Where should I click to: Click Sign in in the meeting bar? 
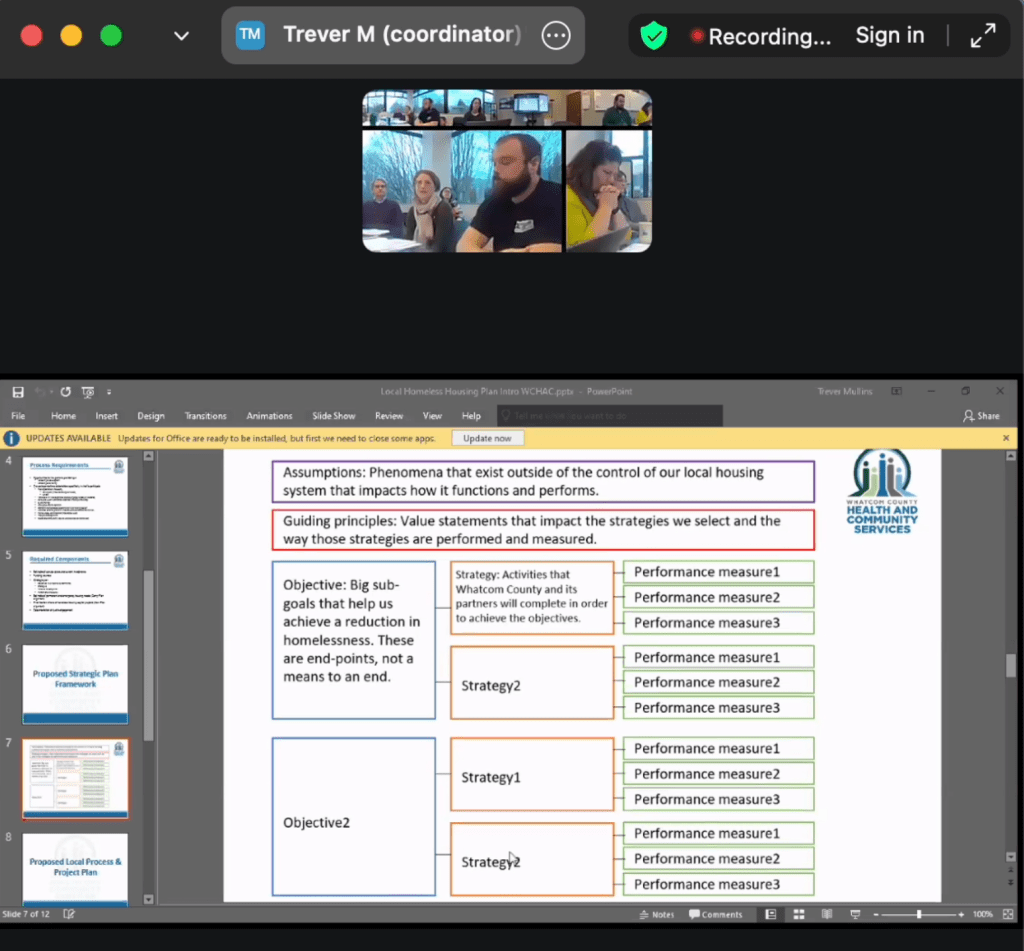click(x=889, y=36)
